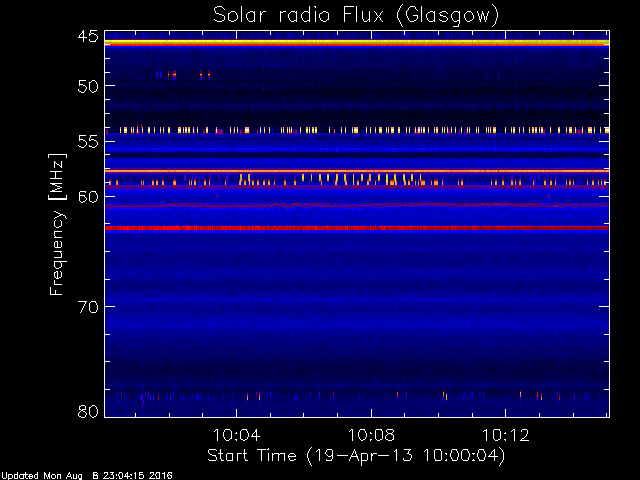Click the 70 frequency tick label
Image resolution: width=640 pixels, height=480 pixels.
click(88, 307)
